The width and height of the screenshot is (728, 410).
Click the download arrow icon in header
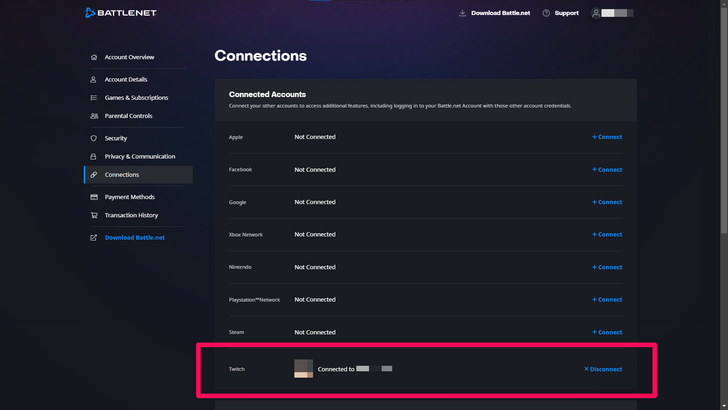click(x=462, y=13)
